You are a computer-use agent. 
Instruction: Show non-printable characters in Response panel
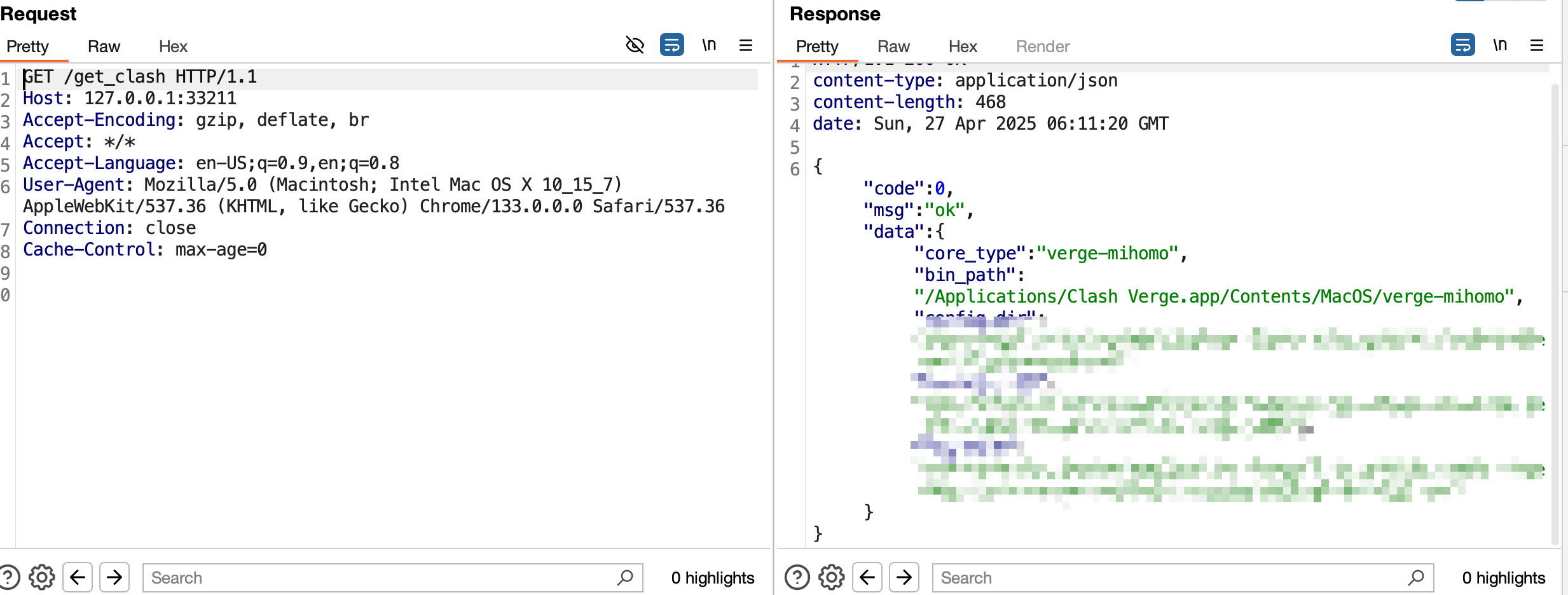(1500, 45)
